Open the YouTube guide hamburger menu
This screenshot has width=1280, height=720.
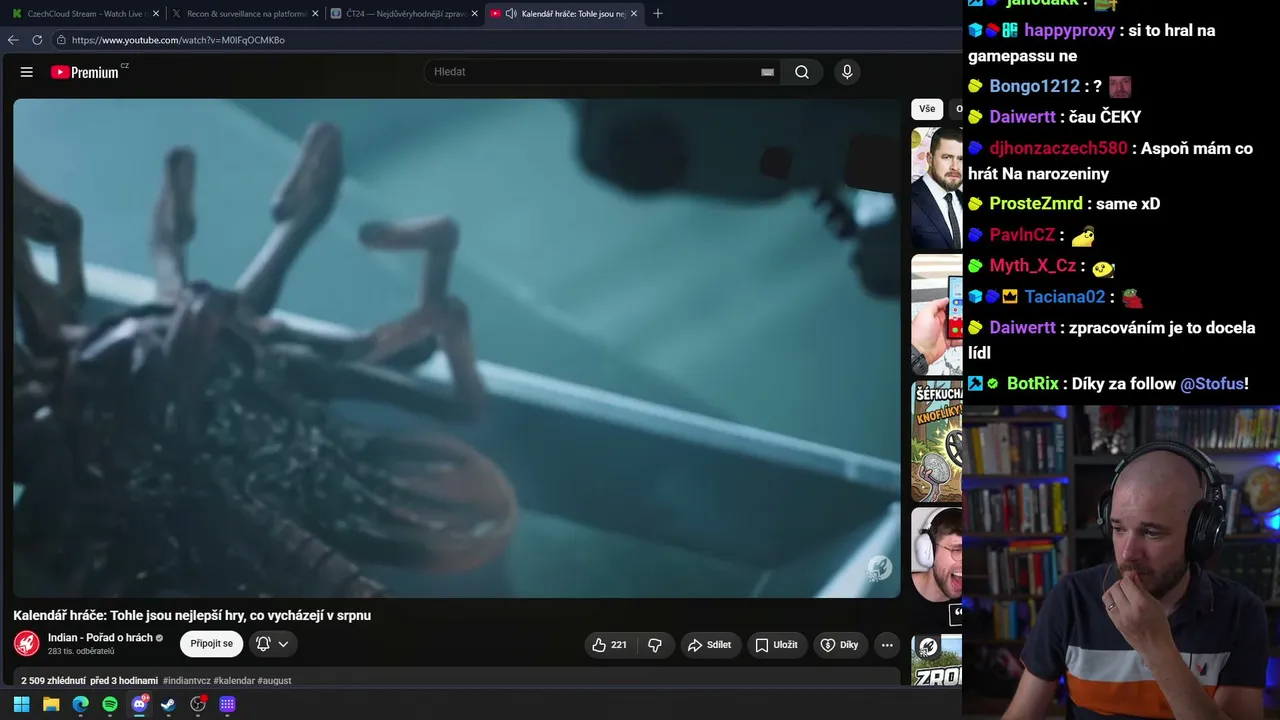27,72
